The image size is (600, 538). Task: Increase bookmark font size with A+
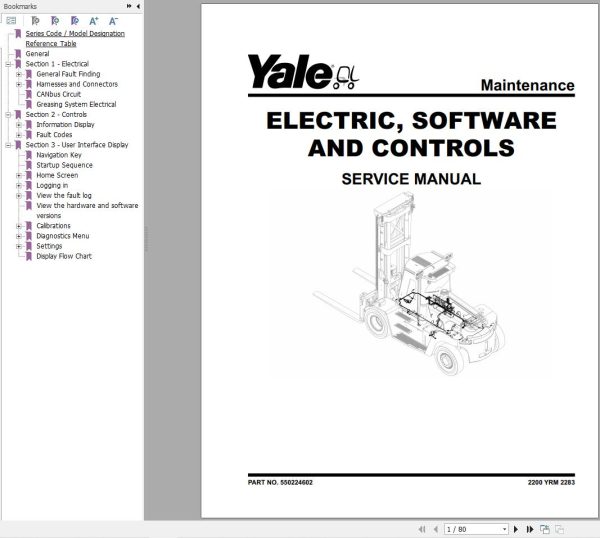94,21
